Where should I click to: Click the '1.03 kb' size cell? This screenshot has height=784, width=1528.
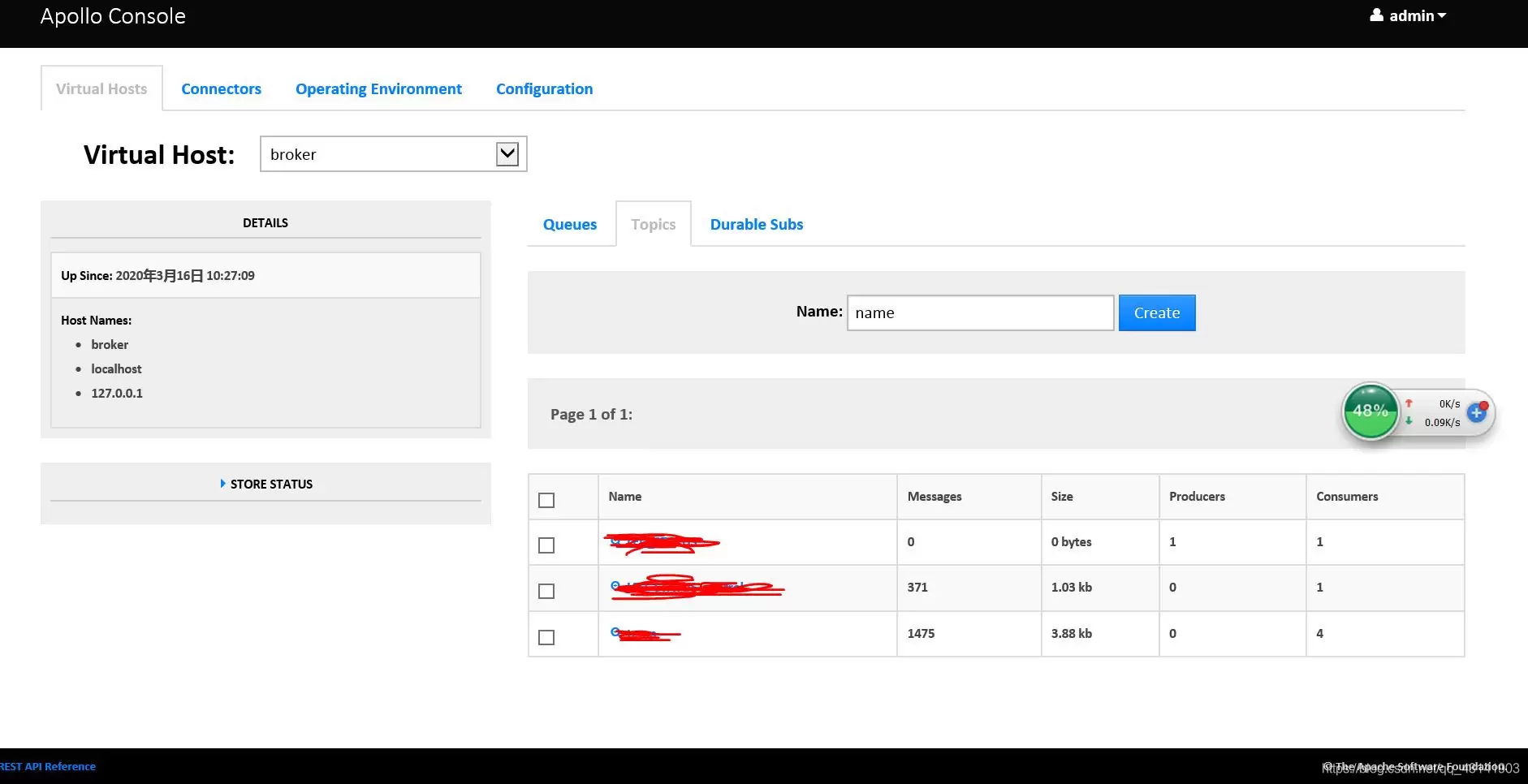[x=1072, y=587]
